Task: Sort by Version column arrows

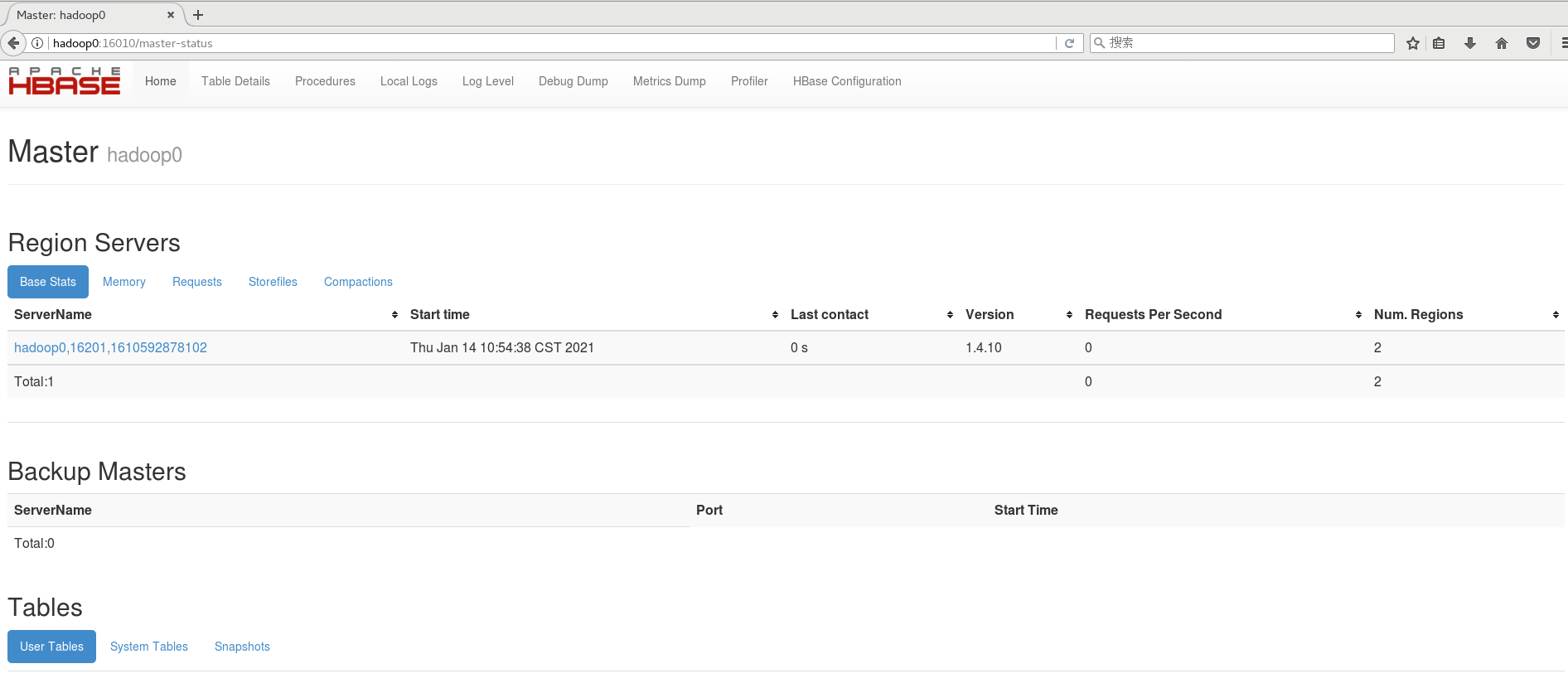Action: click(x=1069, y=315)
